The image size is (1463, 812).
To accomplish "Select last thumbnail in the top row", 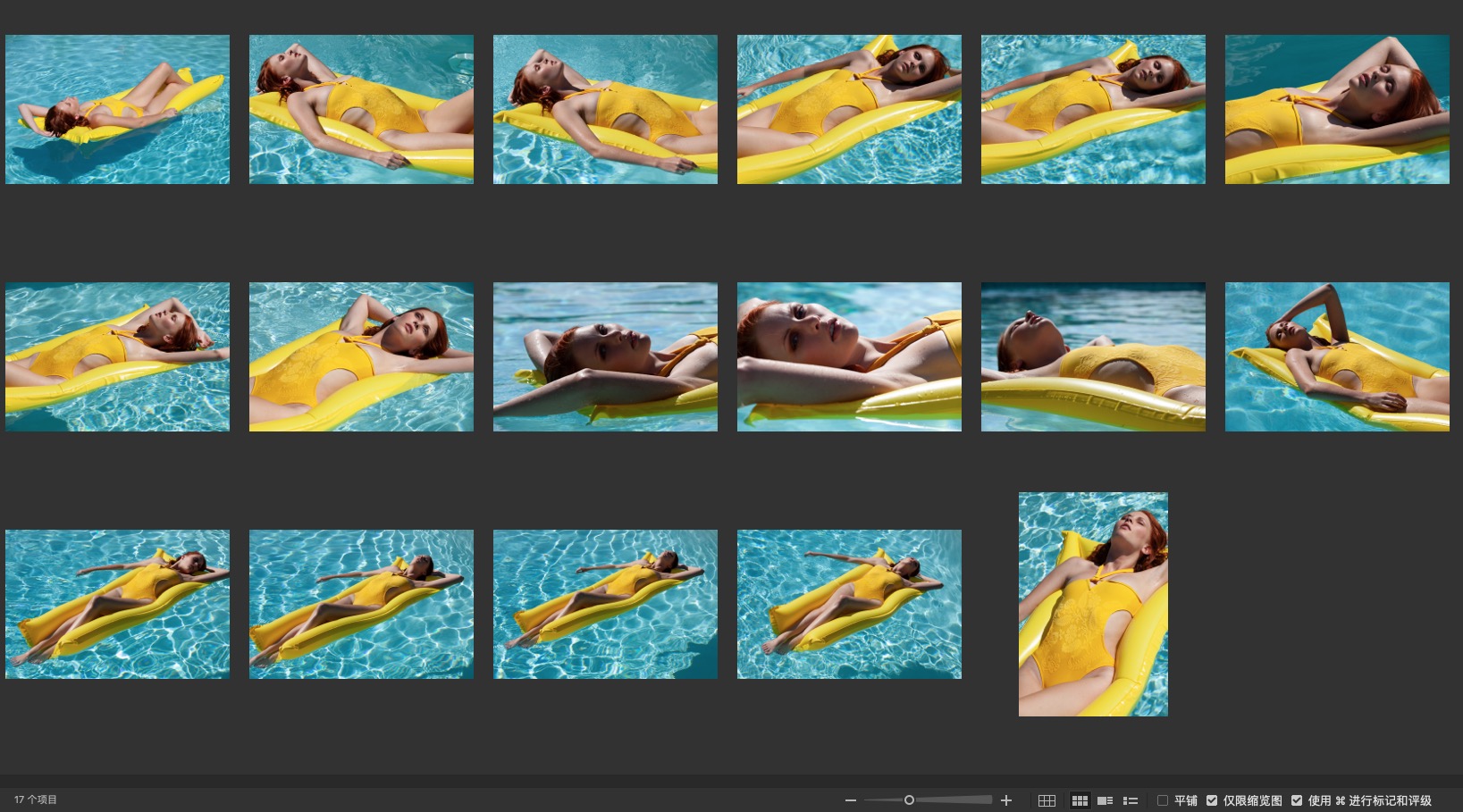I will (x=1337, y=109).
